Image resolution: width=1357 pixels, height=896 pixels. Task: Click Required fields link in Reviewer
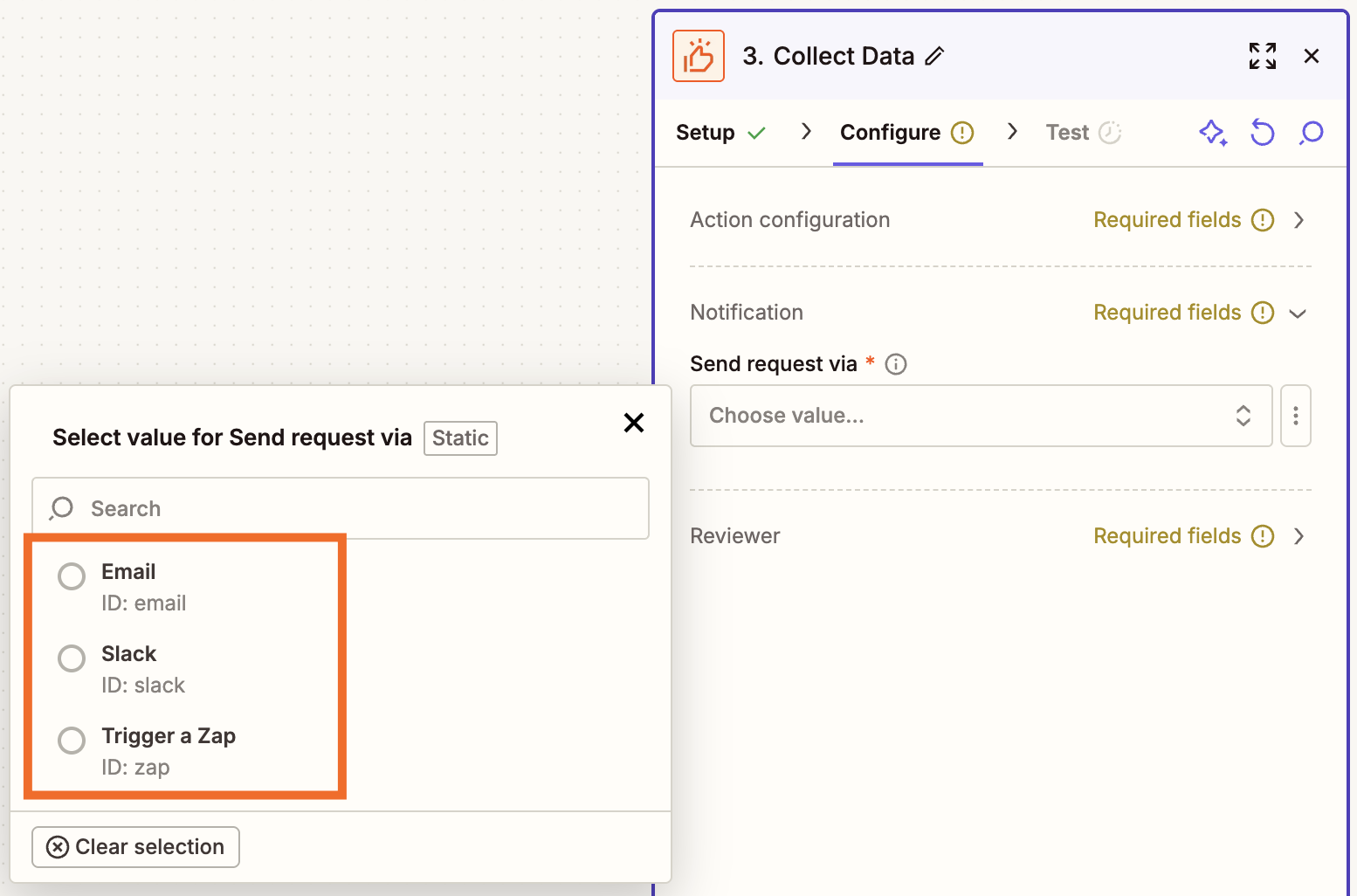pos(1167,536)
